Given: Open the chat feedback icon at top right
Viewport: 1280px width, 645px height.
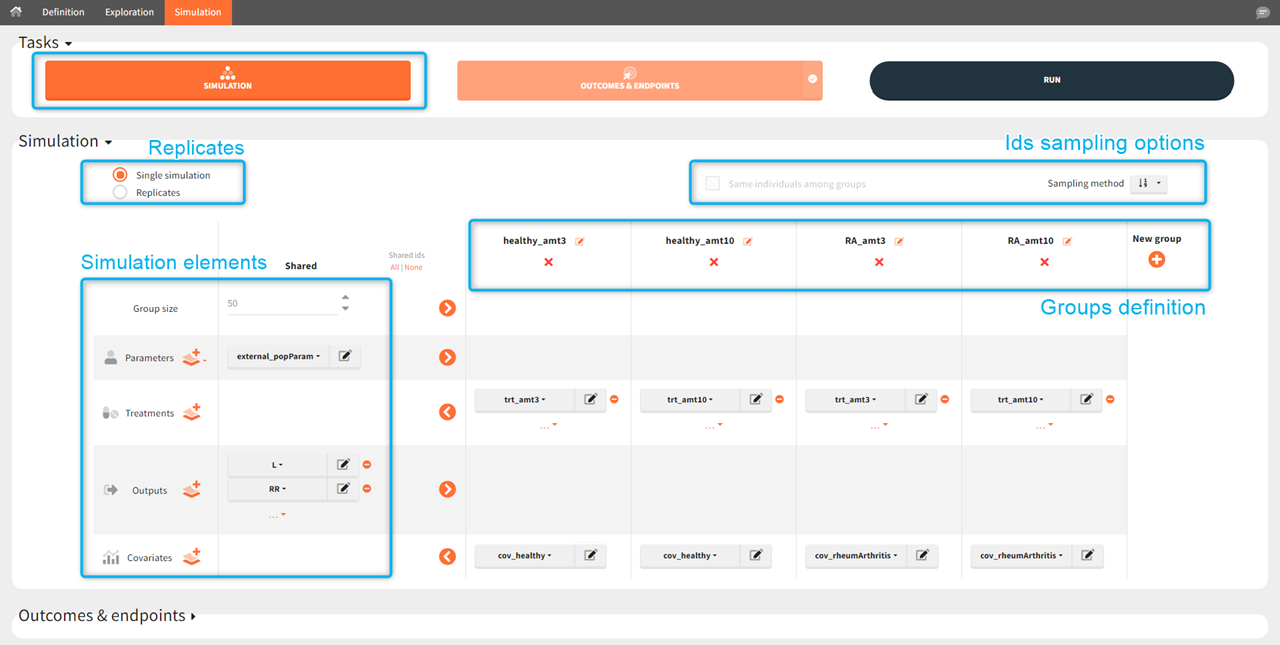Looking at the screenshot, I should tap(1263, 12).
